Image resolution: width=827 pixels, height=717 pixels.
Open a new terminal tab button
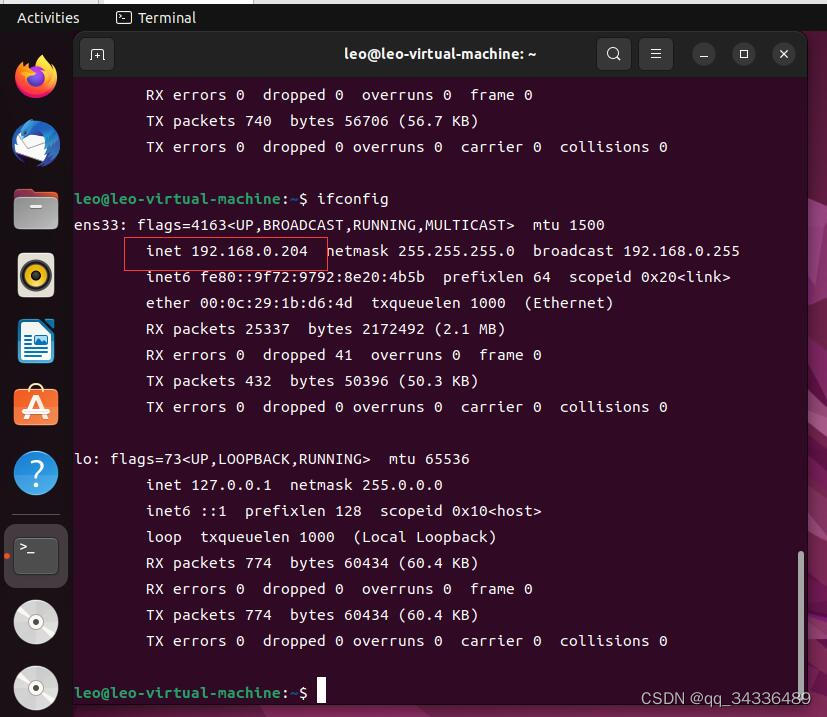point(97,54)
